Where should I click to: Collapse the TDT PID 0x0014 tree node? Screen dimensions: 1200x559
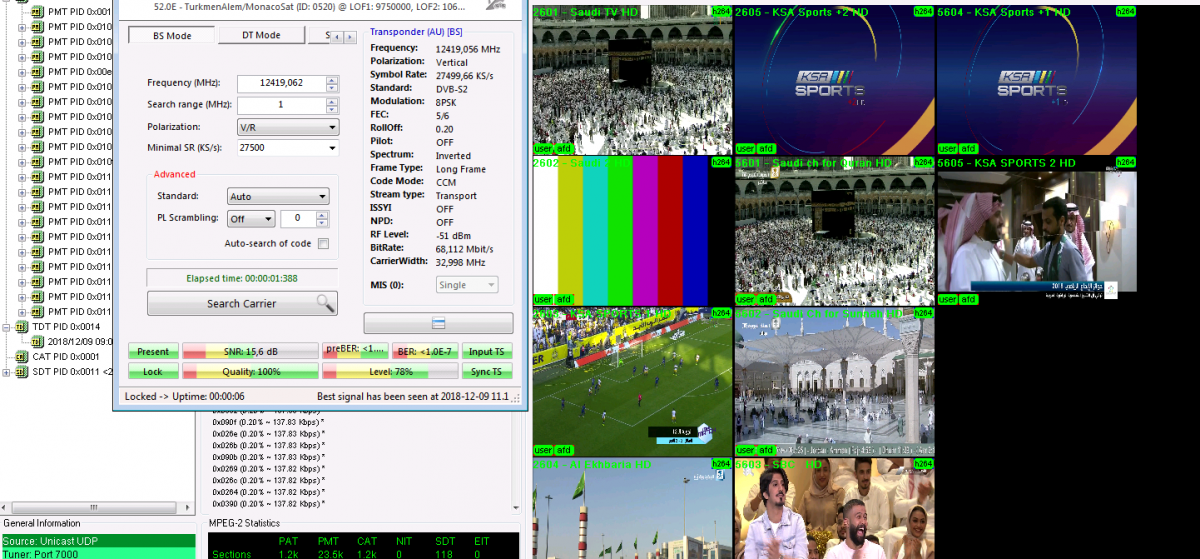coord(7,326)
